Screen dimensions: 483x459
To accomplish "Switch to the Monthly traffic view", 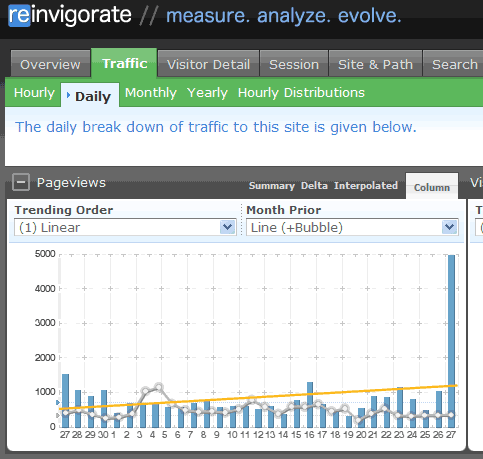I will 151,93.
